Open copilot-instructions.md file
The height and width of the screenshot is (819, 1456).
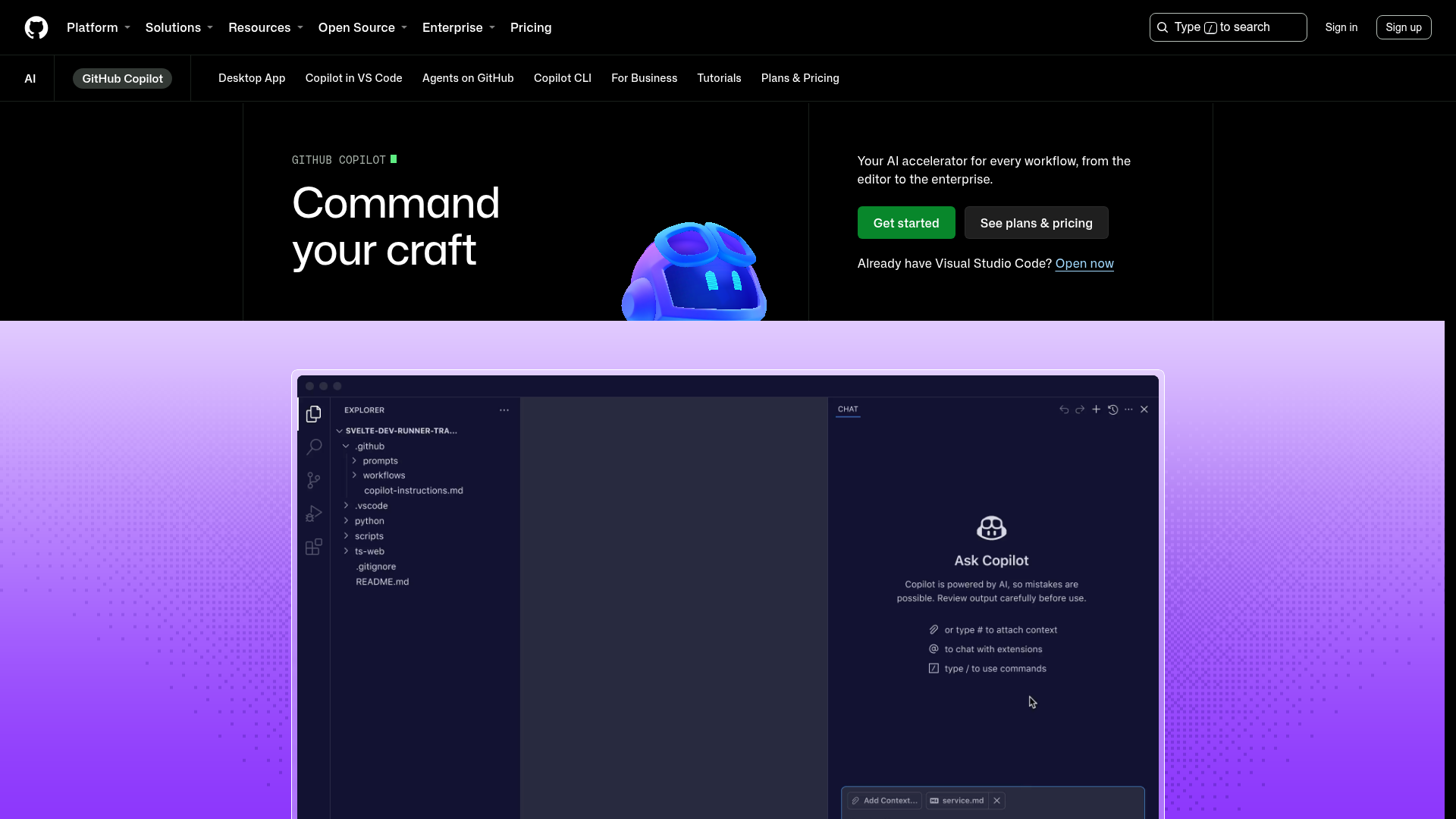[413, 491]
